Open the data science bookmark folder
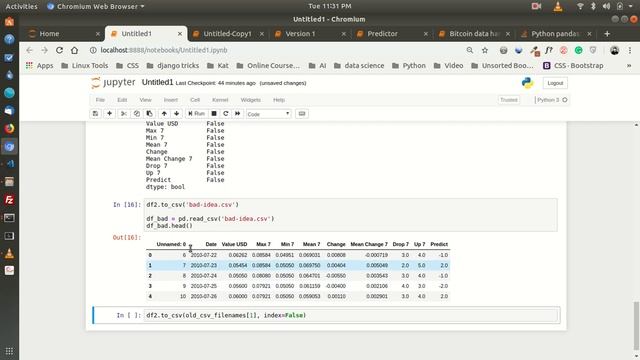The height and width of the screenshot is (360, 640). click(359, 65)
